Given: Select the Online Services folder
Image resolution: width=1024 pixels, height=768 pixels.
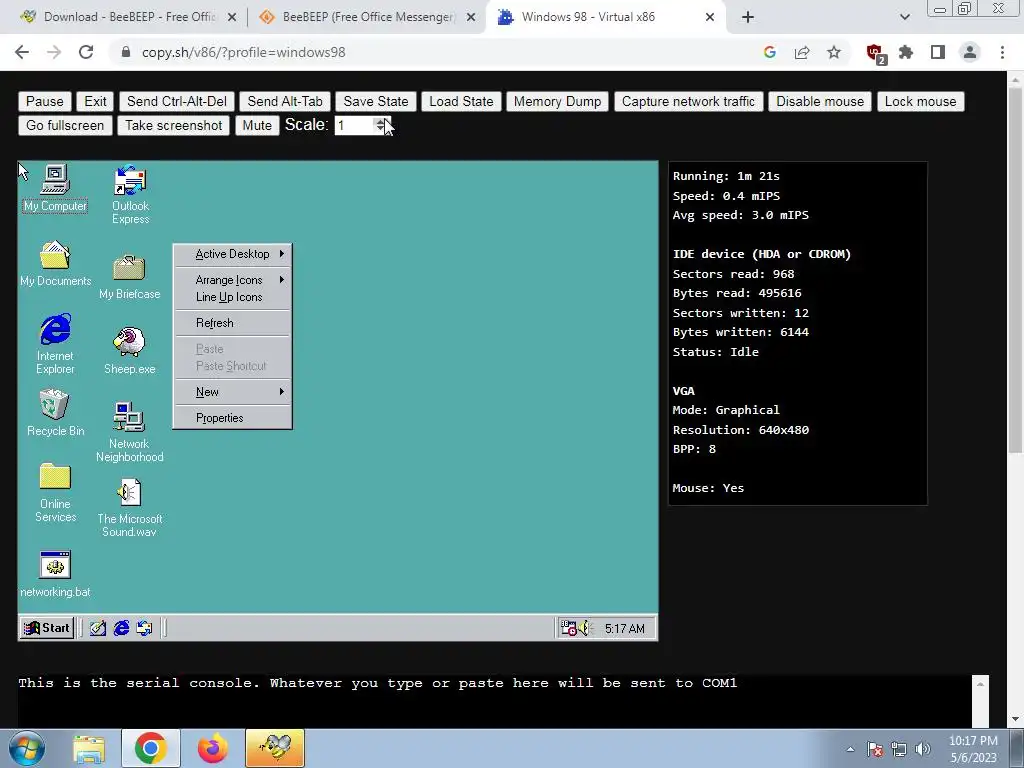Looking at the screenshot, I should (x=55, y=493).
